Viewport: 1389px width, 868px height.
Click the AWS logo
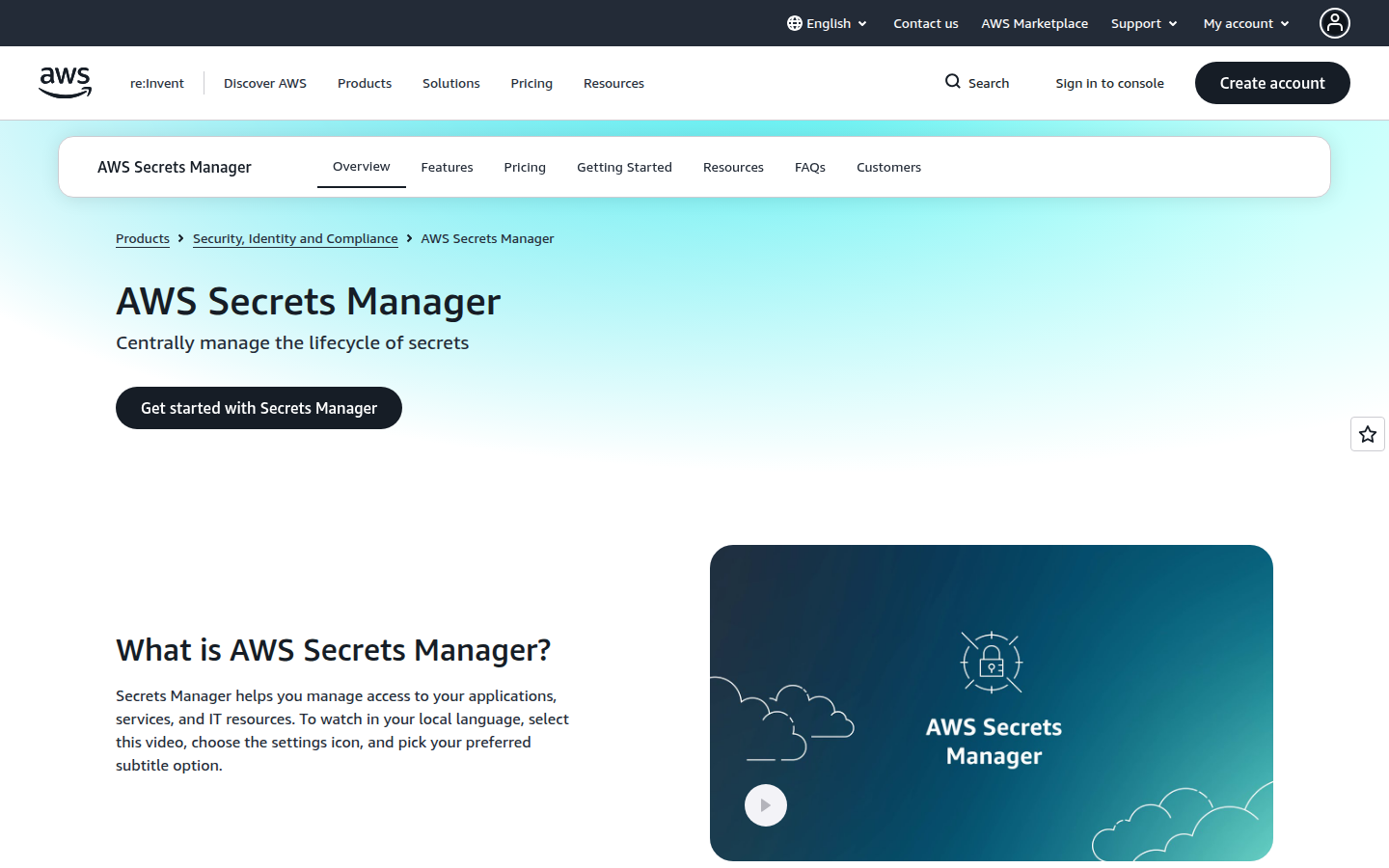click(x=66, y=83)
